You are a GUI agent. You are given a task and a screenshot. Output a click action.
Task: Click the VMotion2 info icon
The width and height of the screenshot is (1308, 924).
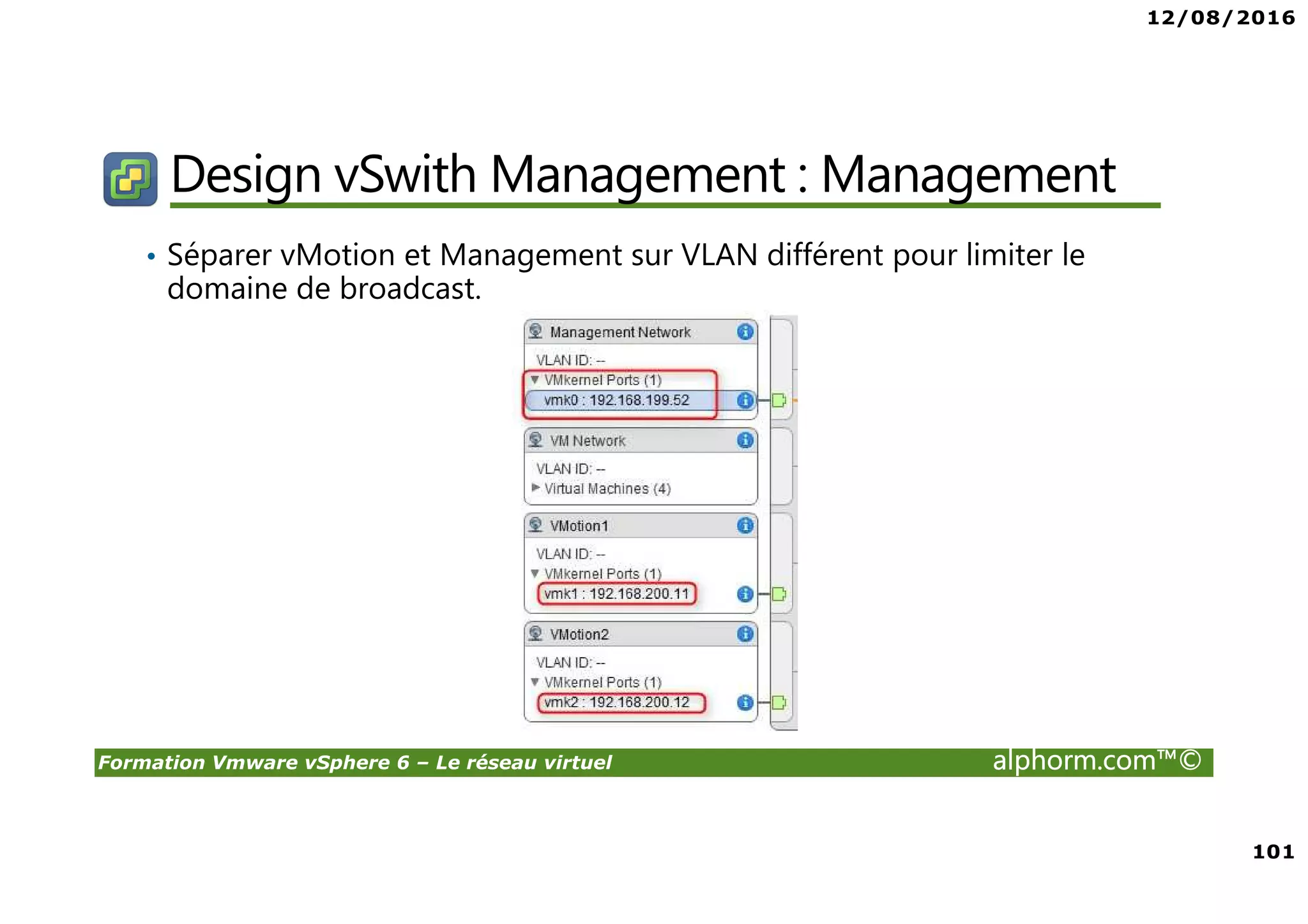(x=745, y=634)
